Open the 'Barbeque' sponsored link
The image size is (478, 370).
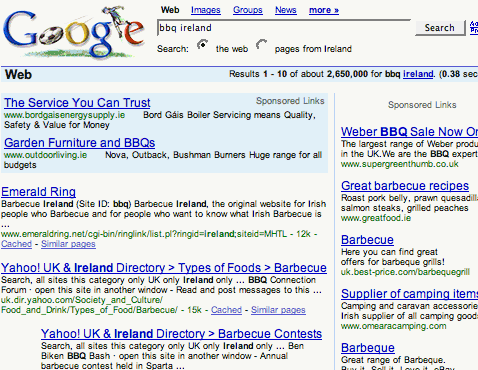pyautogui.click(x=368, y=348)
